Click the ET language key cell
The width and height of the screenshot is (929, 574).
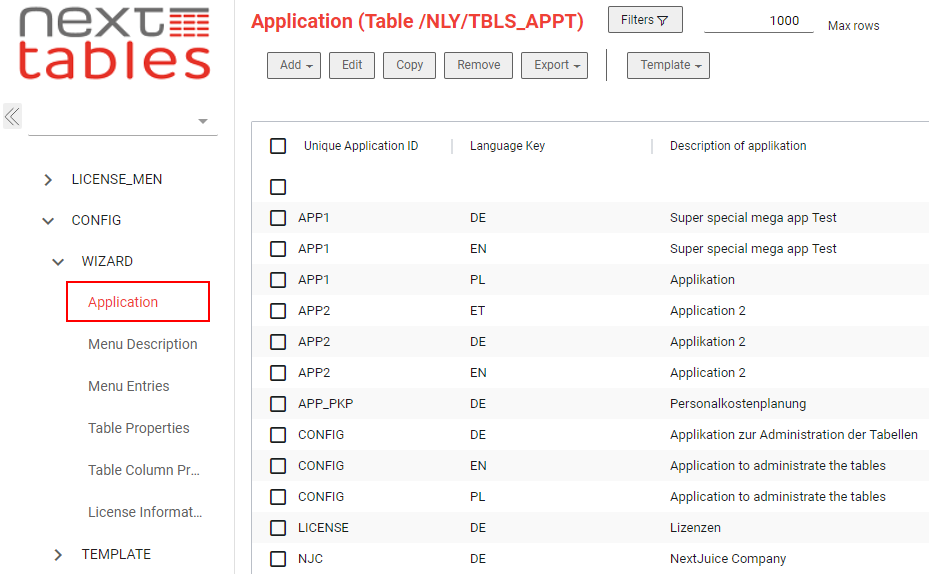[478, 311]
